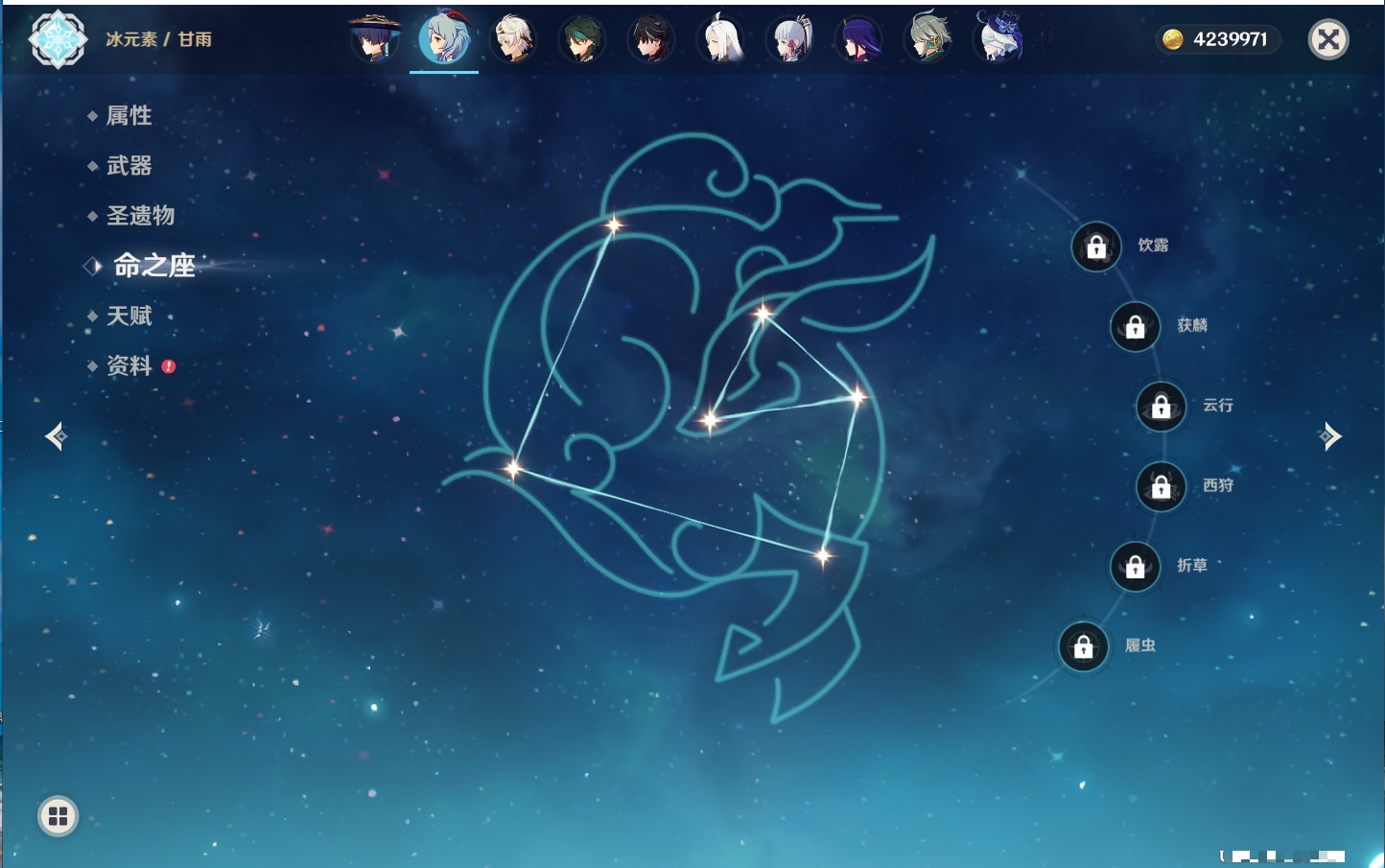Click the 折草 constellation label
The image size is (1385, 868).
point(1192,566)
